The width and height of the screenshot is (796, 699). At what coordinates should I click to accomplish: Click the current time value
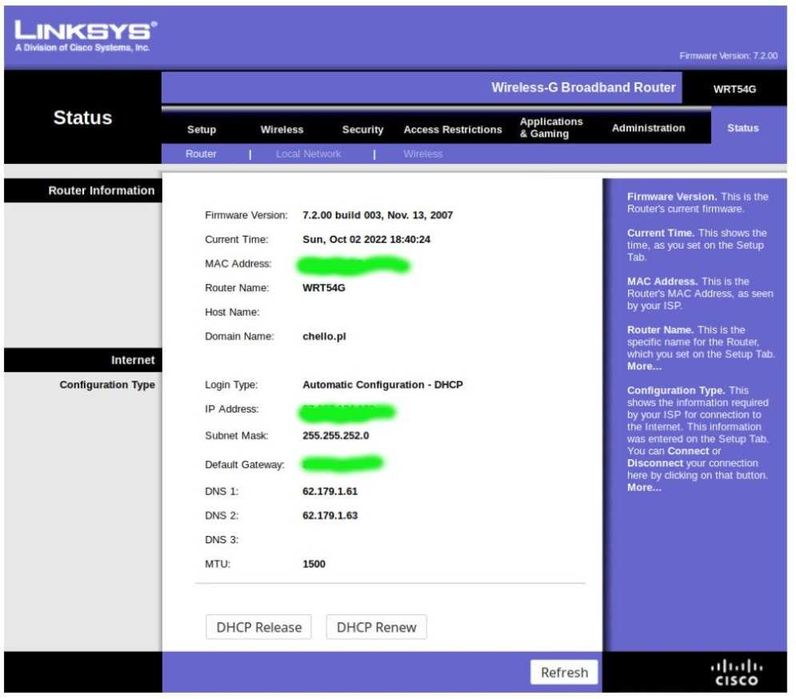(366, 240)
